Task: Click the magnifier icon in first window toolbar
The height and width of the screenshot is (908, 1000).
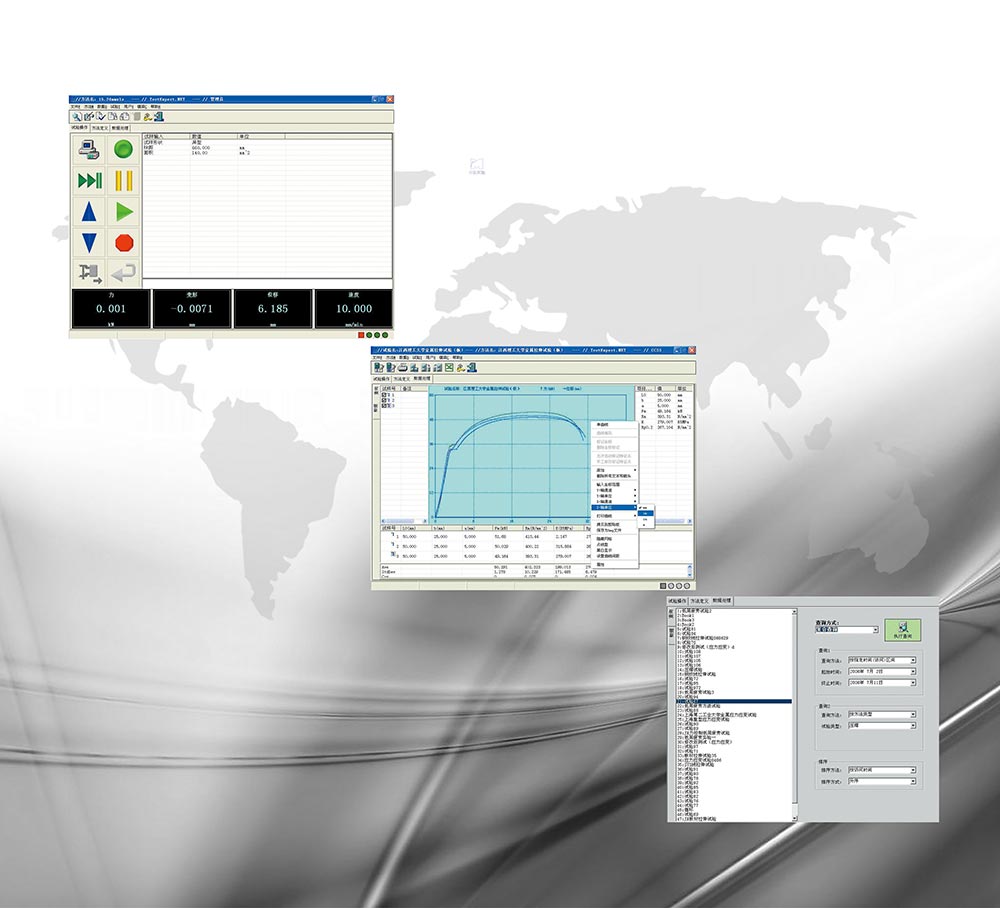Action: 76,117
